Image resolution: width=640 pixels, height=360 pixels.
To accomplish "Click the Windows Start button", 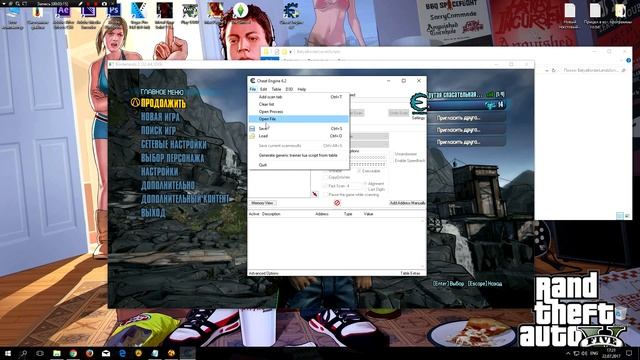I will click(8, 353).
